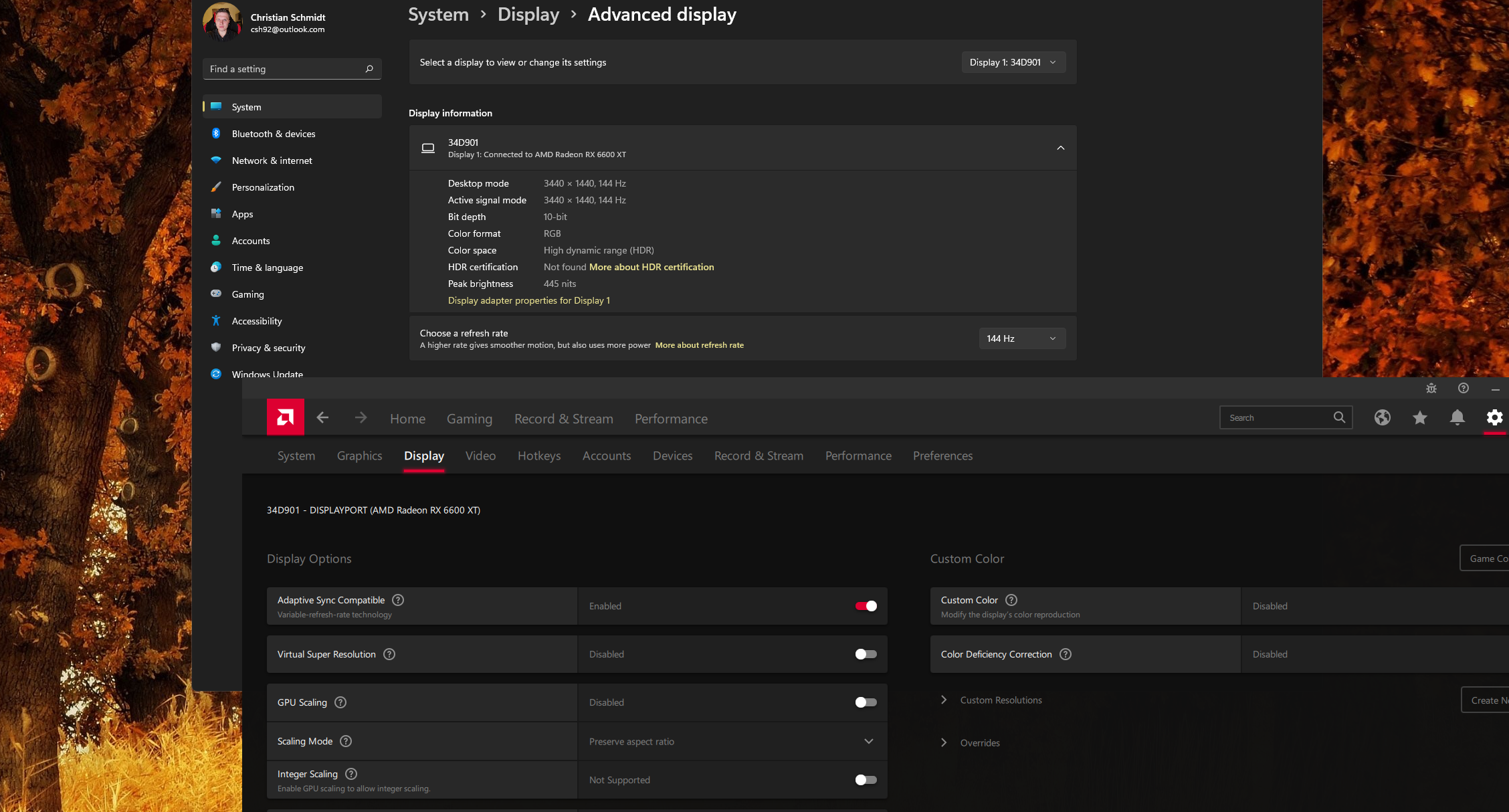Switch to the Hotkeys tab
The width and height of the screenshot is (1509, 812).
tap(539, 455)
